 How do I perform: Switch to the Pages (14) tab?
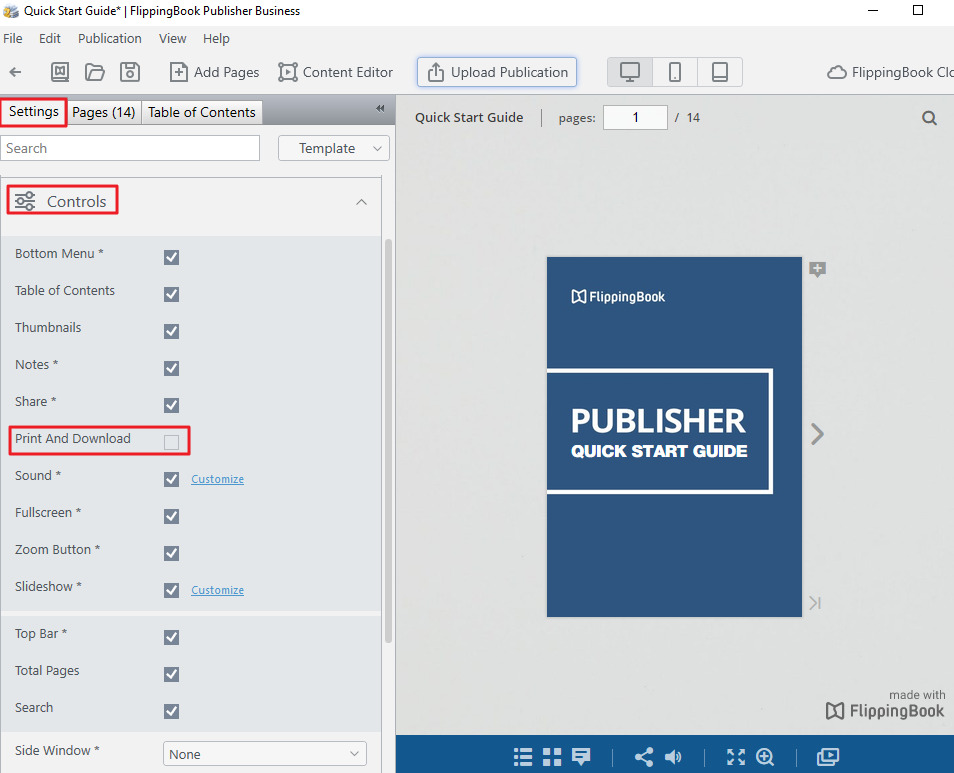103,113
